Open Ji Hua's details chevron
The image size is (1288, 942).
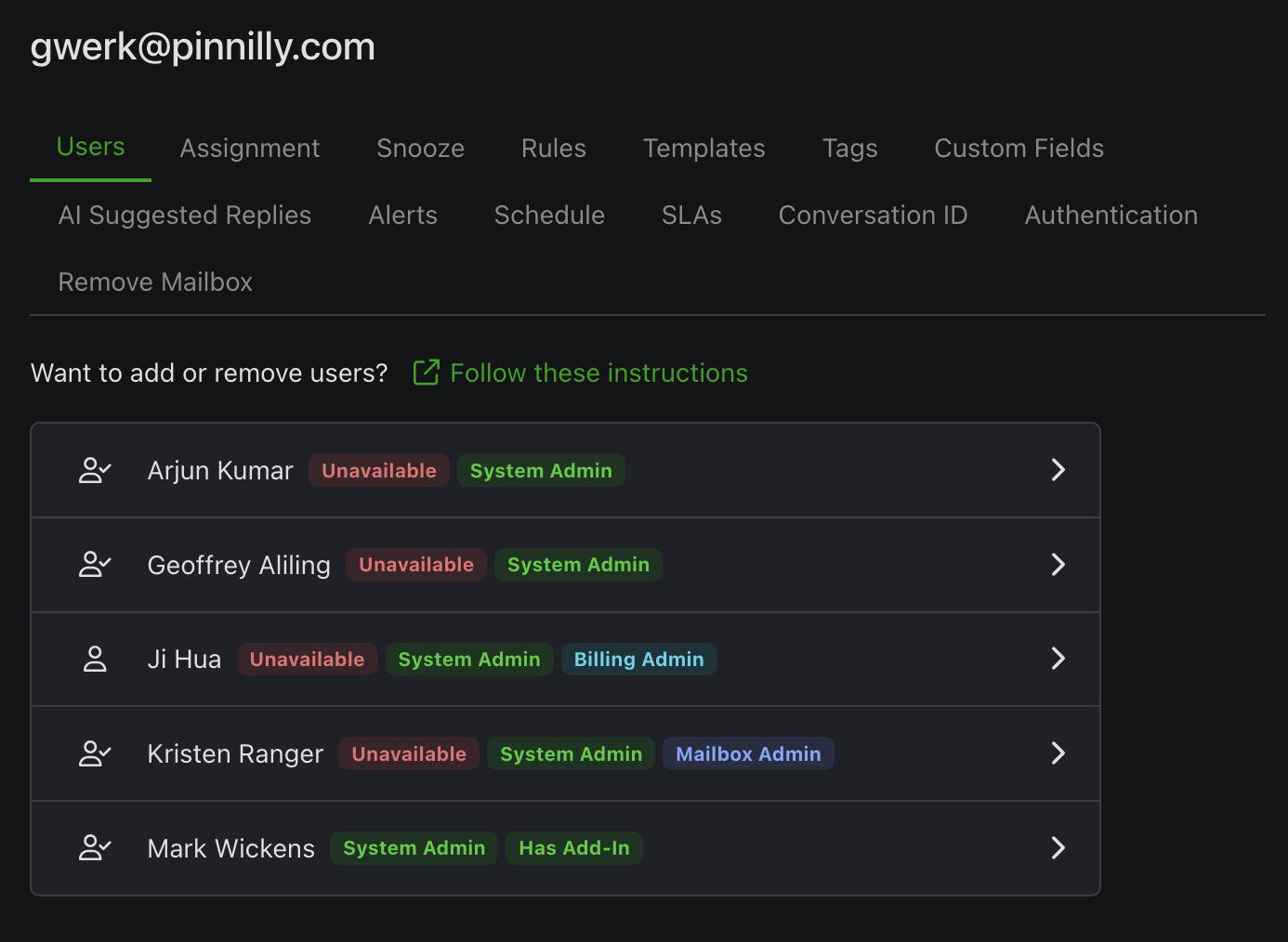pyautogui.click(x=1058, y=659)
